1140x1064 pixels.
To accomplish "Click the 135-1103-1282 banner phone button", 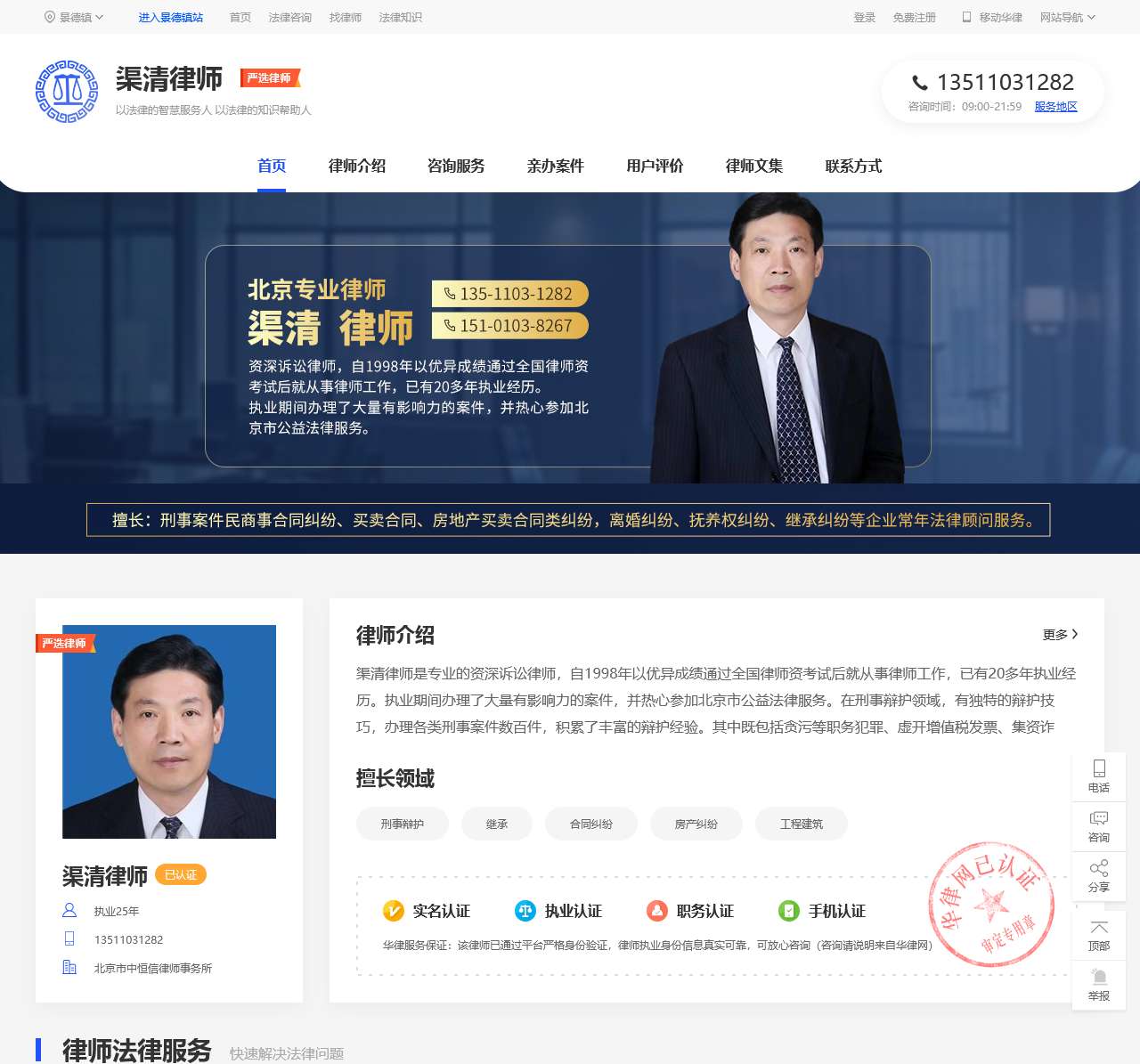I will click(510, 294).
